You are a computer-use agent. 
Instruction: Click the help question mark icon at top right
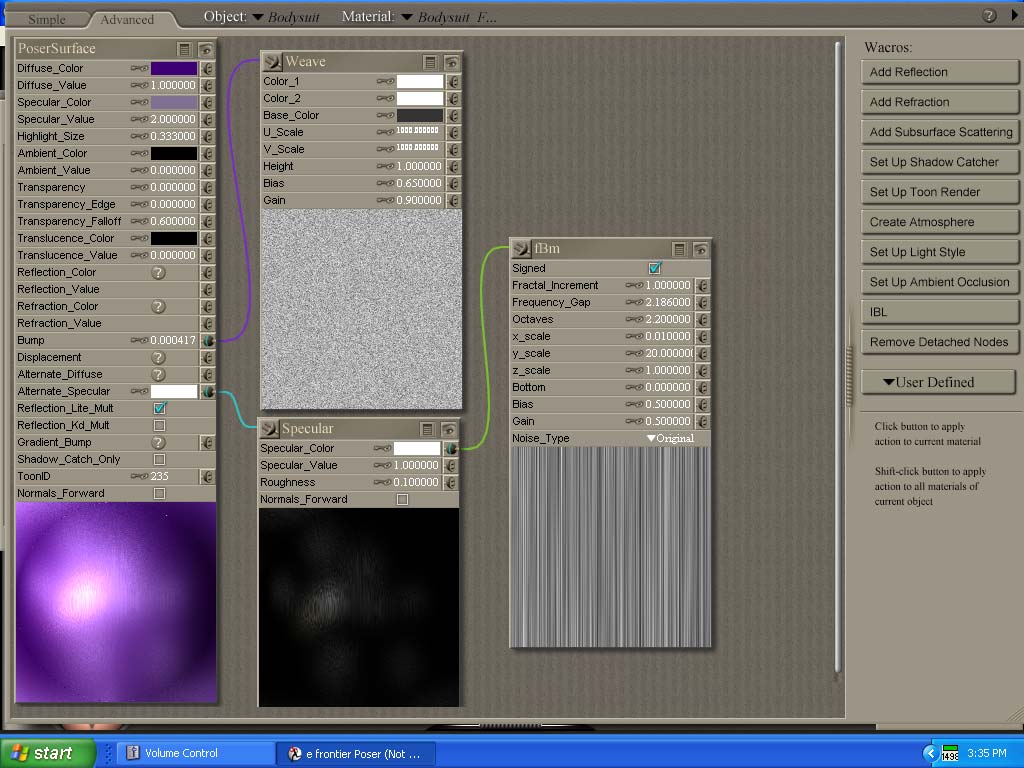coord(989,16)
